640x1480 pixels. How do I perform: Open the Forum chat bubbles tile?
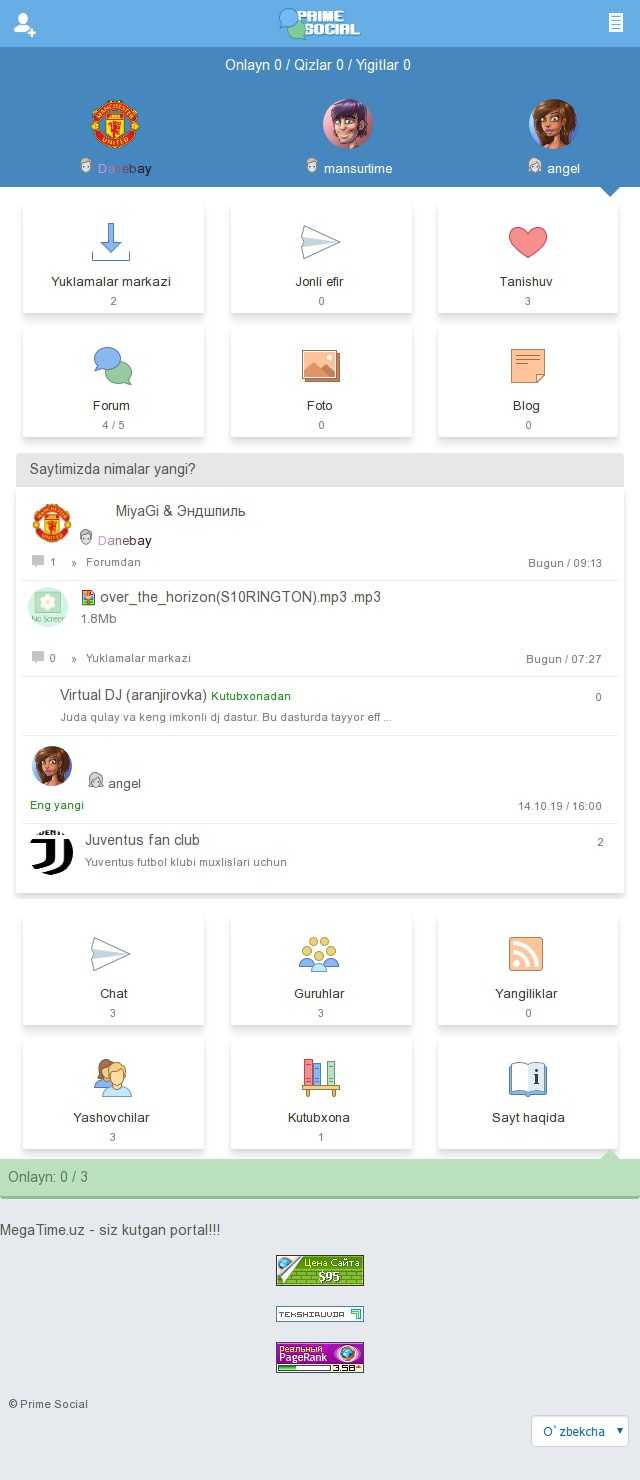113,382
